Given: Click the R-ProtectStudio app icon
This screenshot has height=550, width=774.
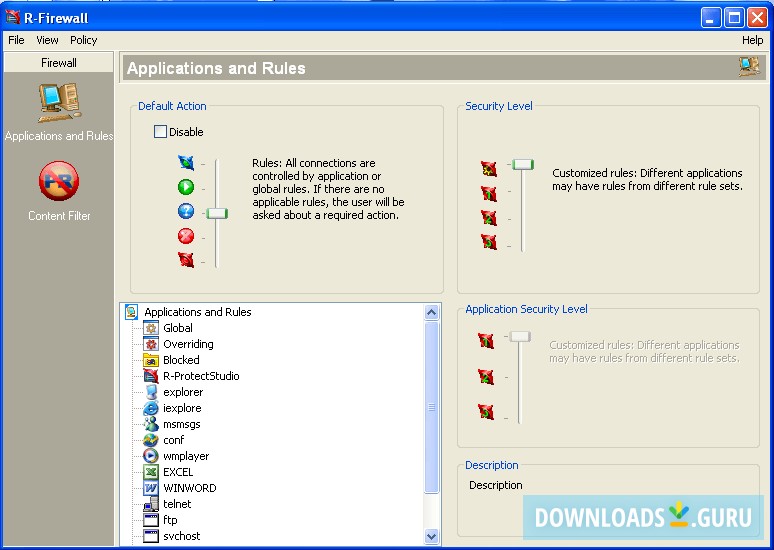Looking at the screenshot, I should click(151, 376).
